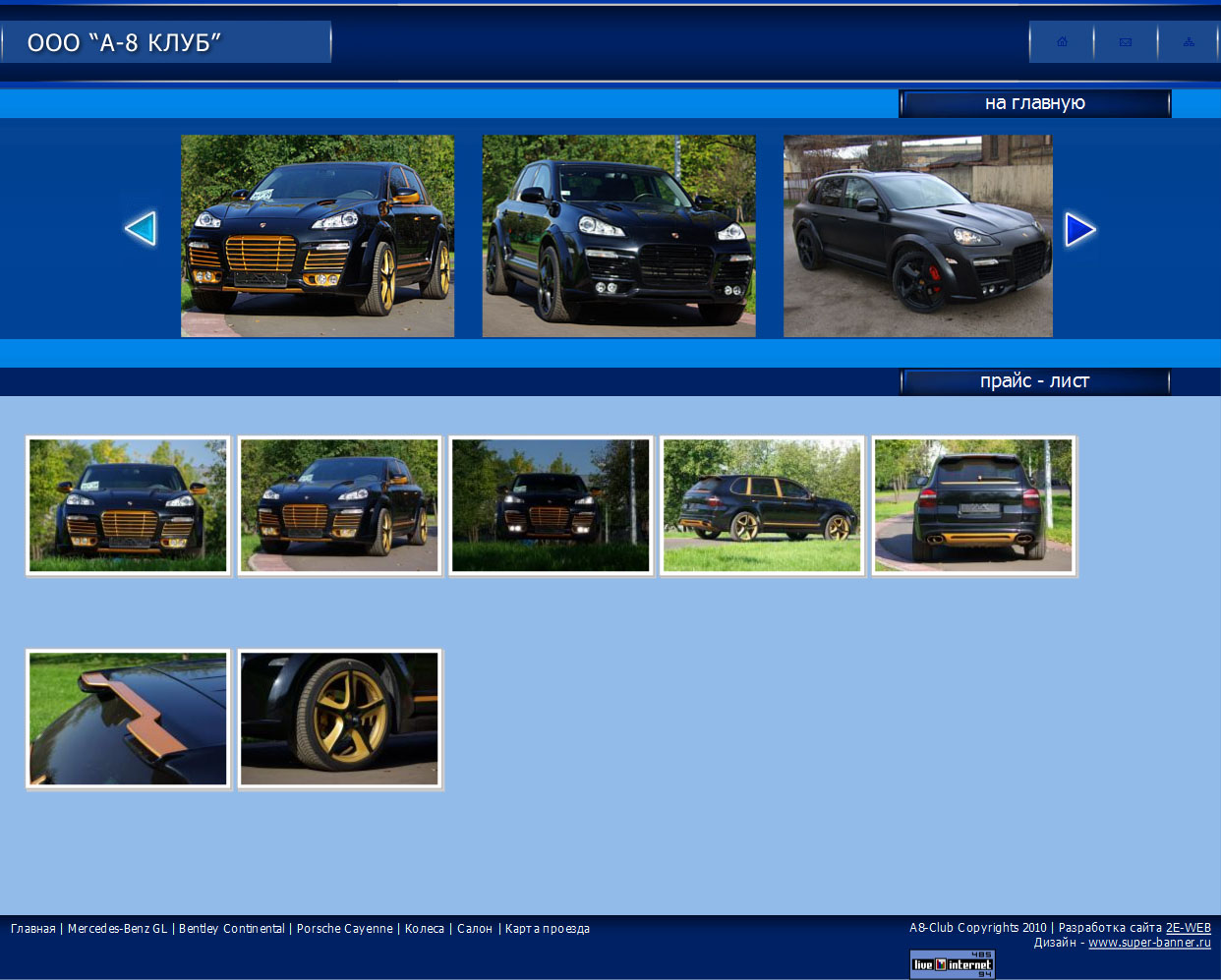Open the sitemap icon in header
The width and height of the screenshot is (1221, 980).
[x=1189, y=42]
